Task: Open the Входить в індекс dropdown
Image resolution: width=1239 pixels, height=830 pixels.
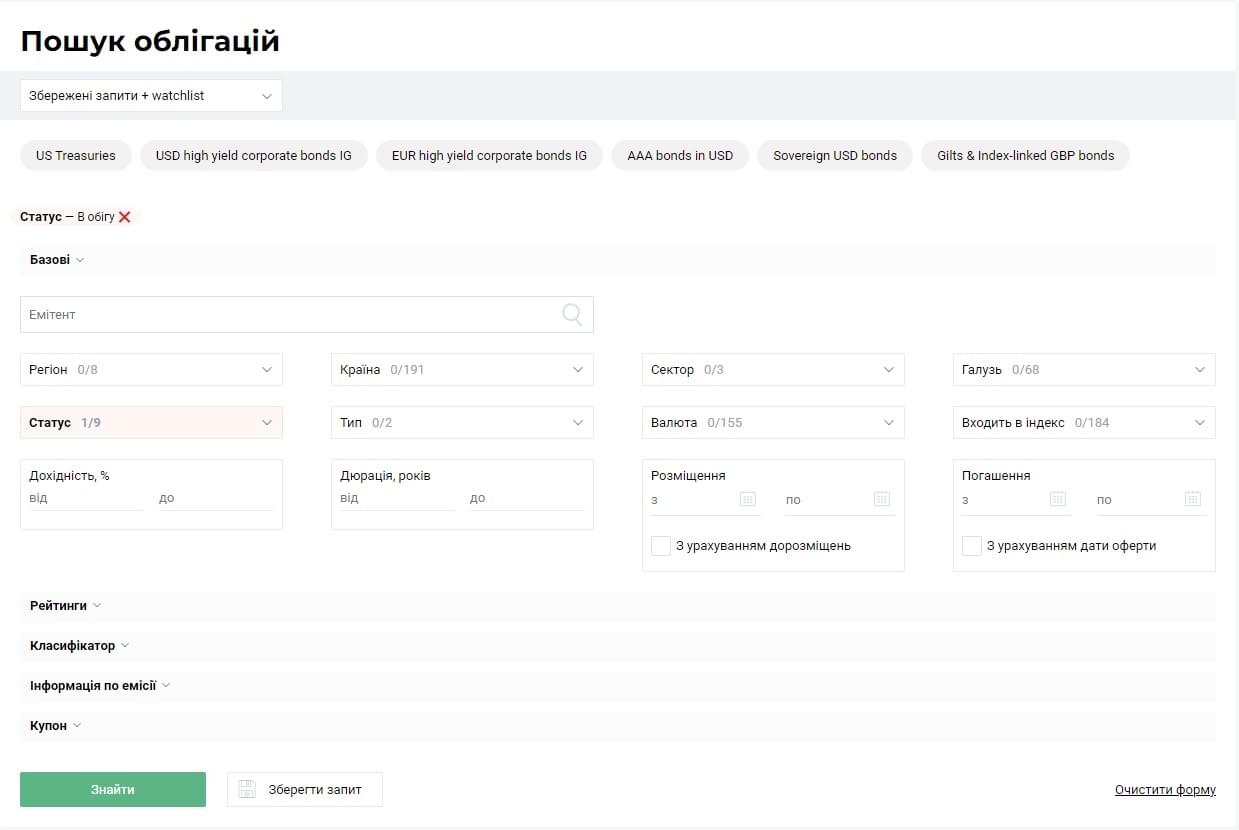Action: pos(1084,423)
